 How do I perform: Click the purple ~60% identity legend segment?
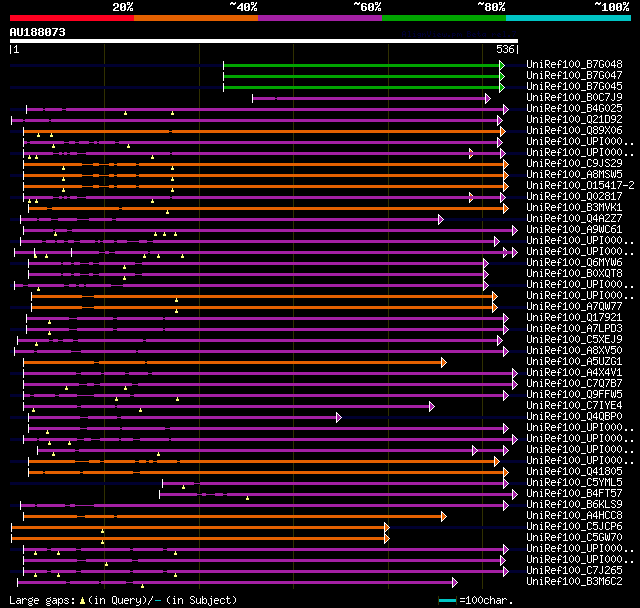coord(320,18)
